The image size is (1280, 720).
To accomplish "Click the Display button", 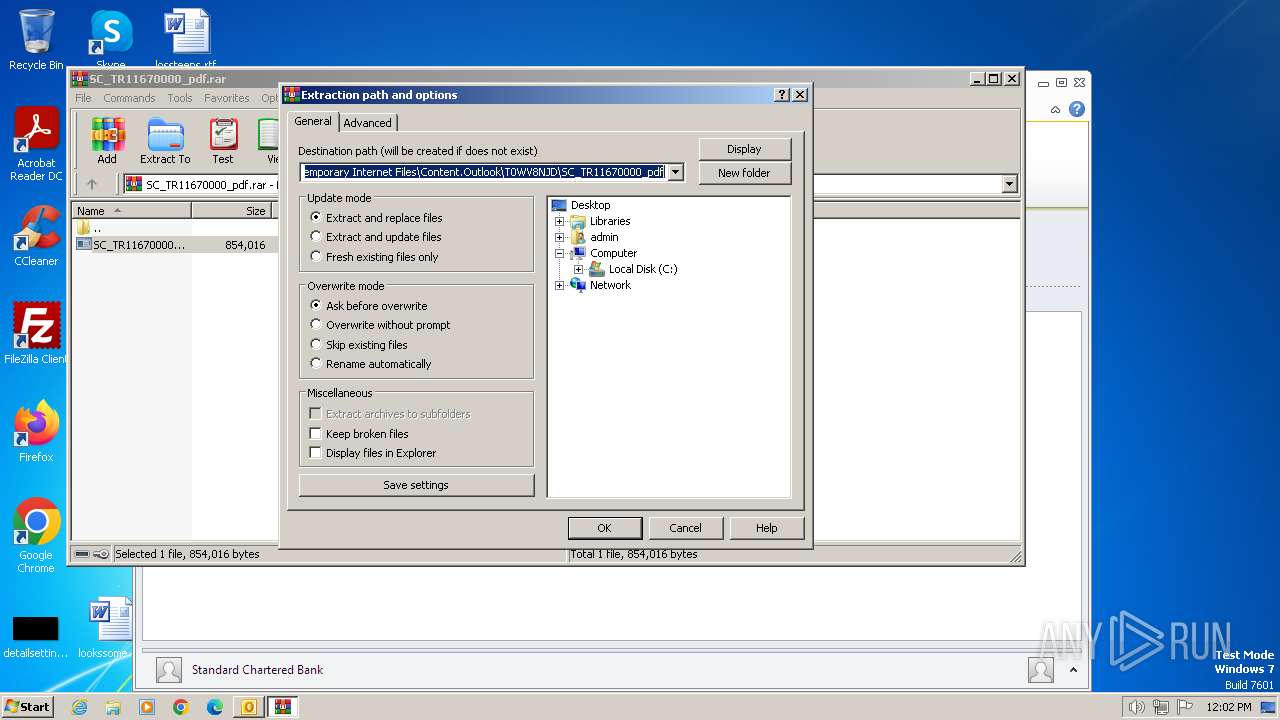I will 745,149.
